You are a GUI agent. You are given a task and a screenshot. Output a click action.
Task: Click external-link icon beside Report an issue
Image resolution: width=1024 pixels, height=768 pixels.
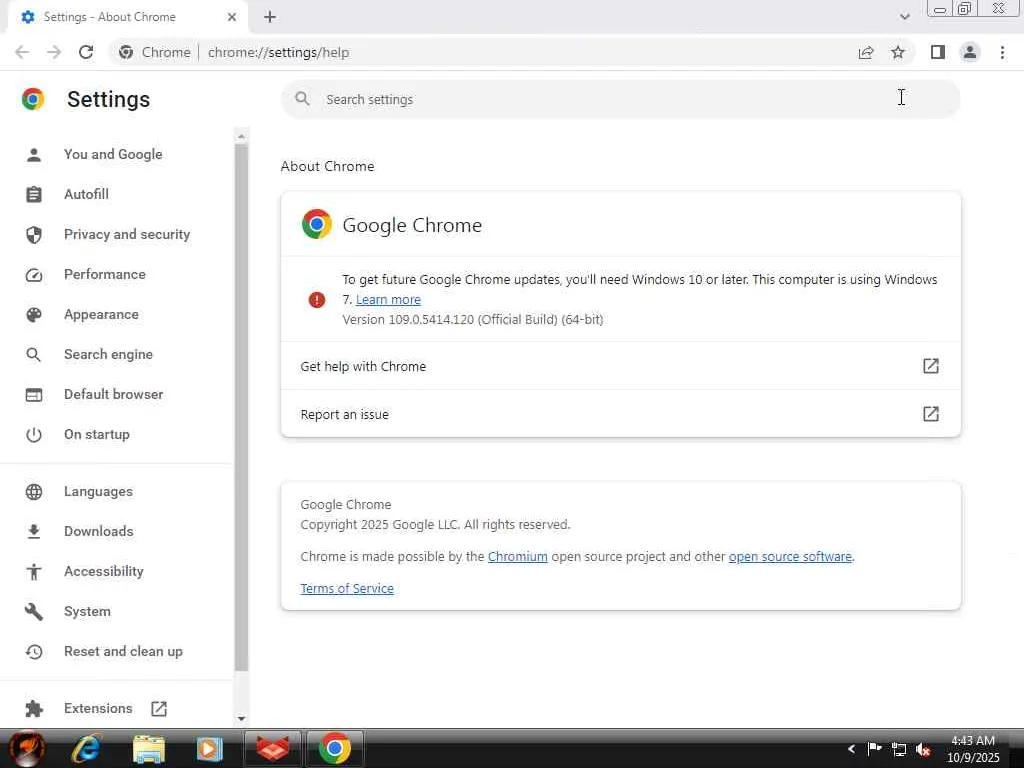[x=931, y=413]
